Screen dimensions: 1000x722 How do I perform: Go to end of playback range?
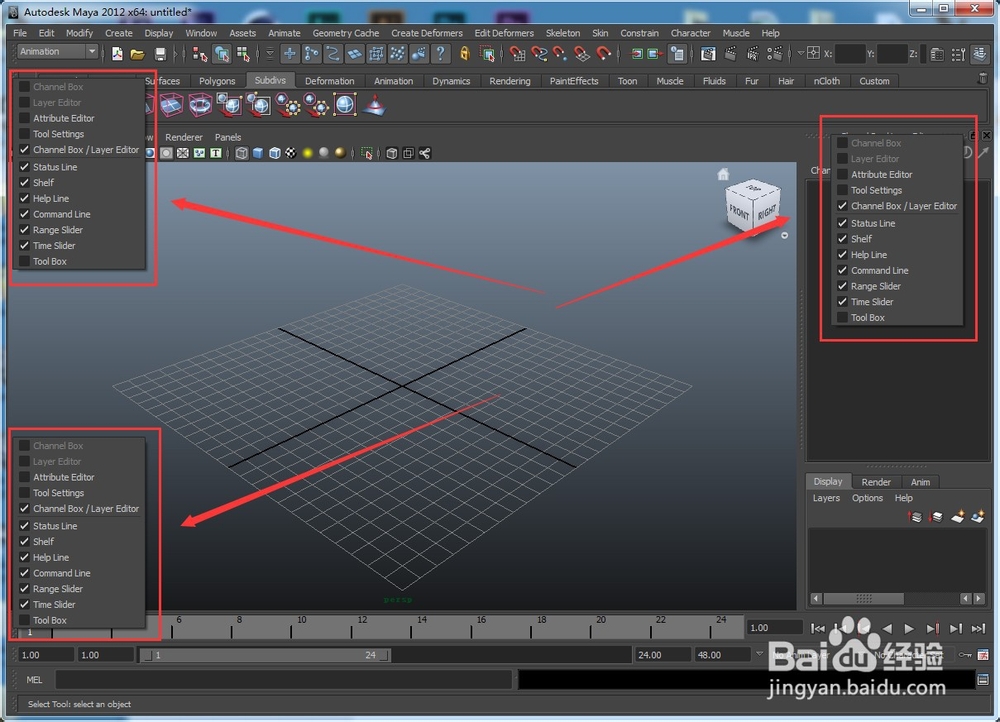[x=978, y=629]
